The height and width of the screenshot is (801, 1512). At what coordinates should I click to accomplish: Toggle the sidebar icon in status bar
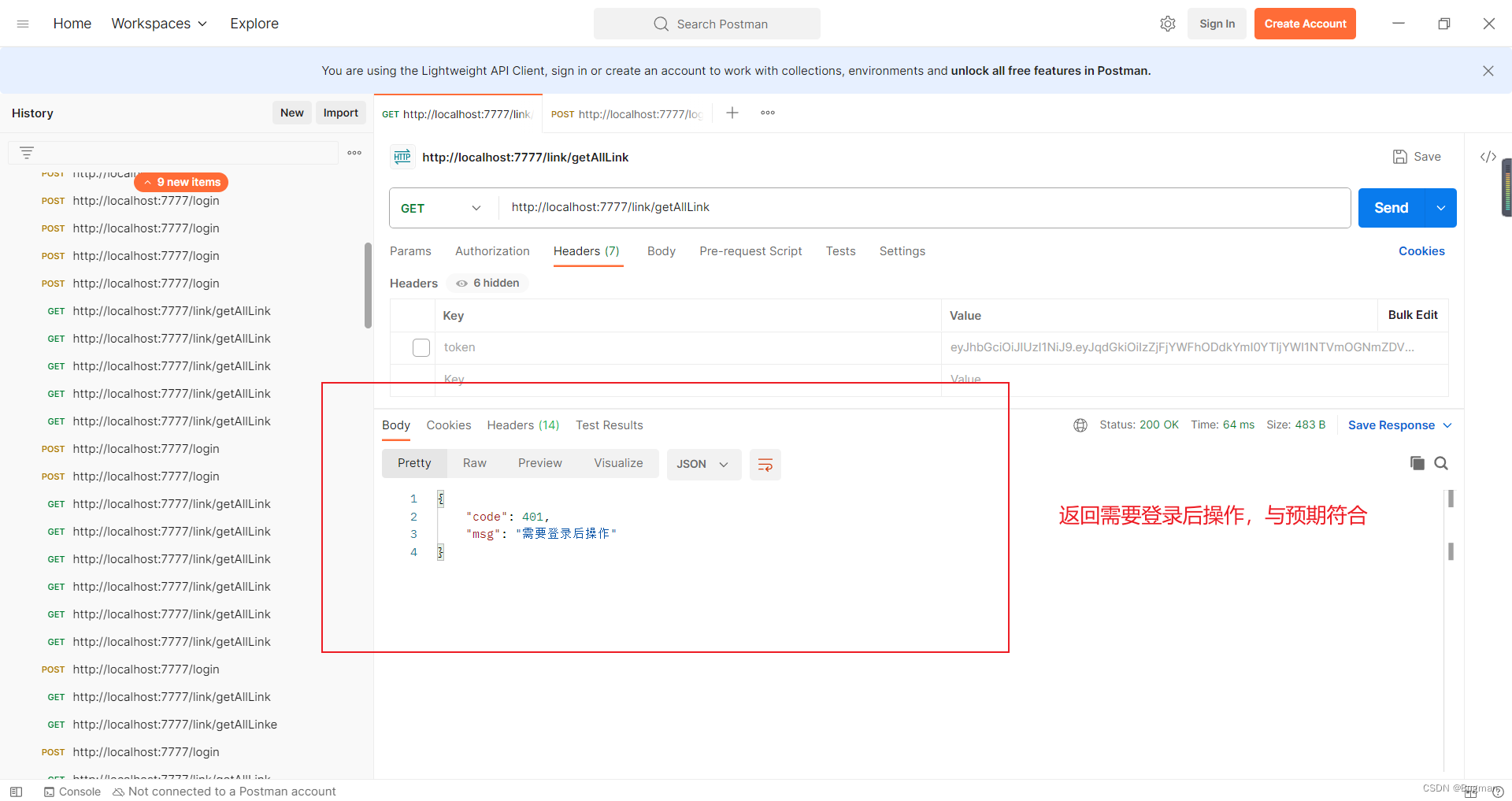tap(16, 792)
